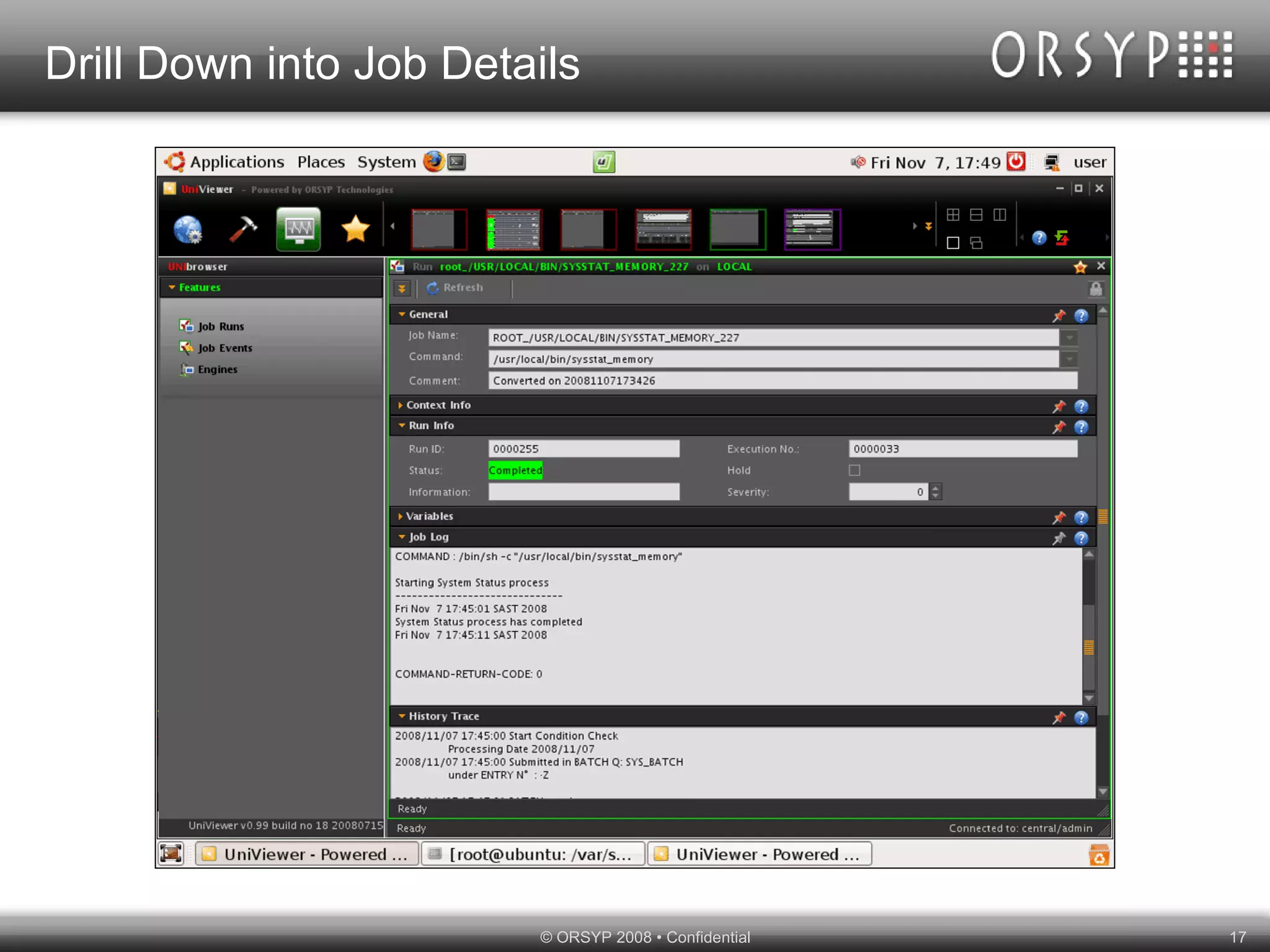This screenshot has height=952, width=1270.
Task: Click the Refresh button
Action: [x=455, y=288]
